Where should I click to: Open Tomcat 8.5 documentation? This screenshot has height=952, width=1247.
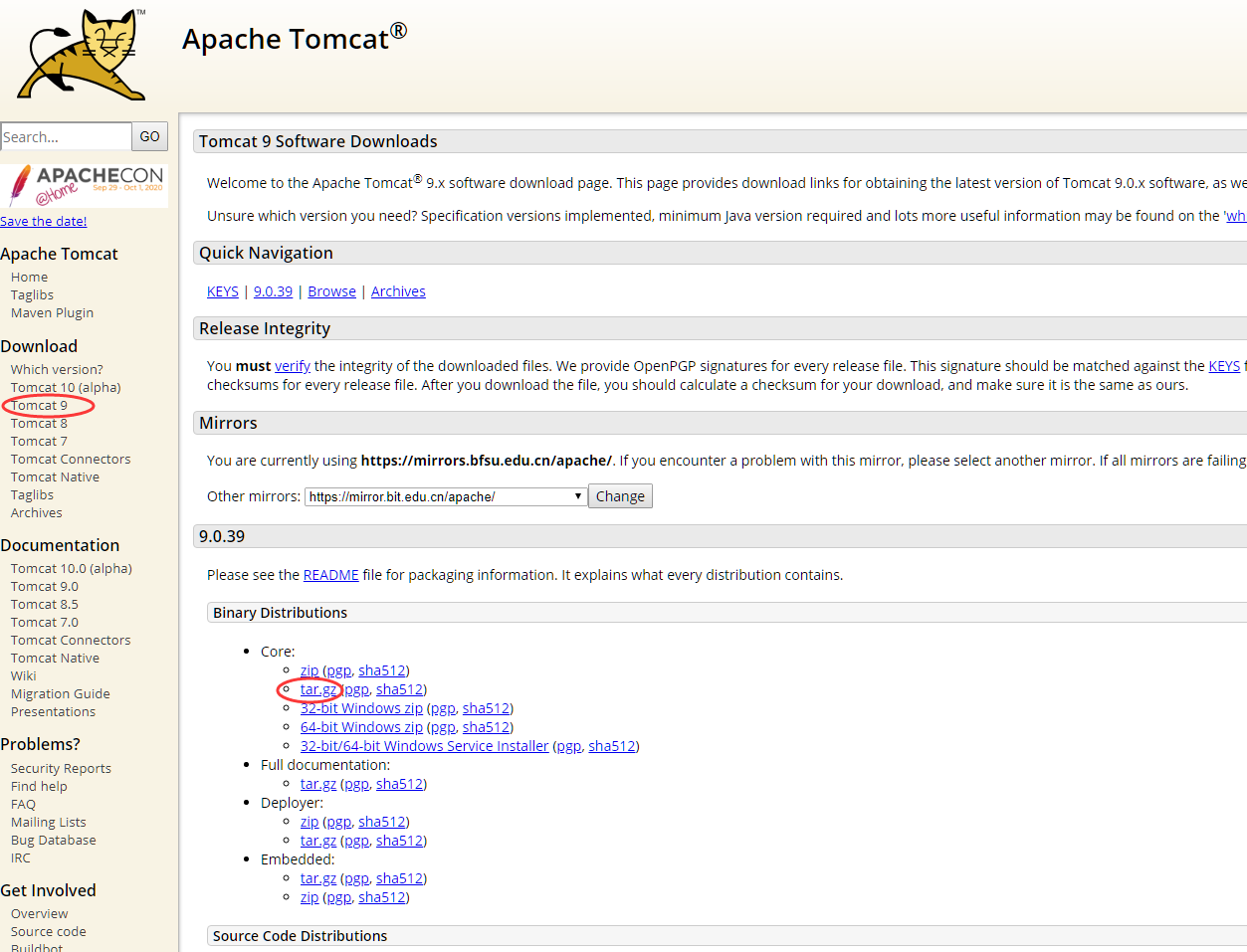45,604
